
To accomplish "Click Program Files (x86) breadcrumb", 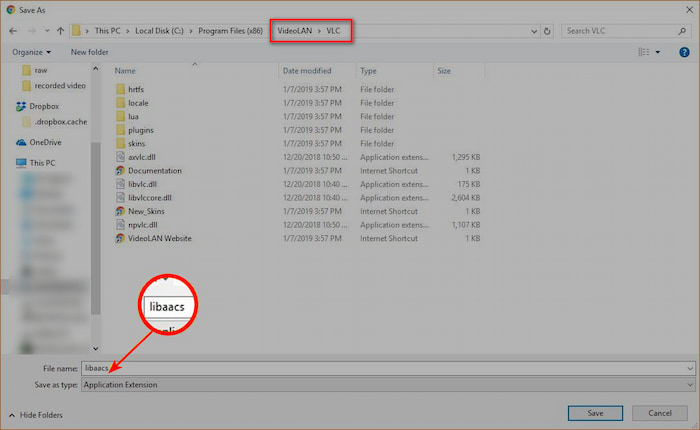I will coord(230,31).
